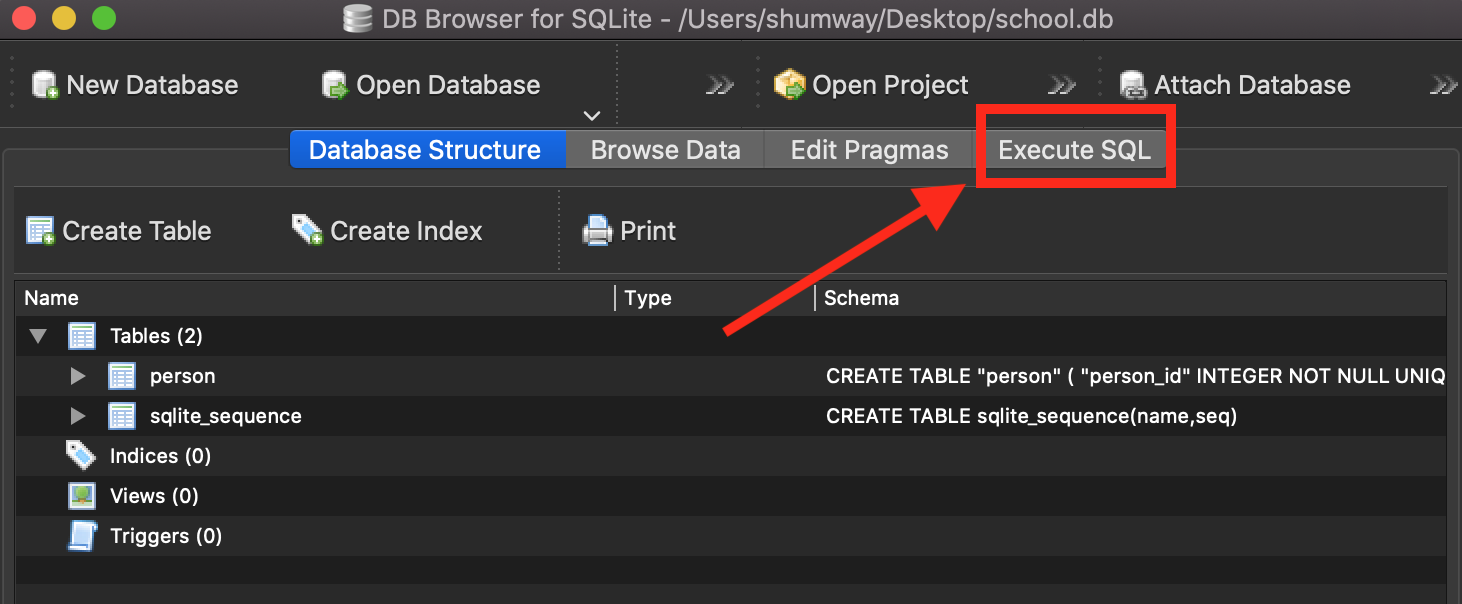
Task: Click the person table icon
Action: coord(122,376)
